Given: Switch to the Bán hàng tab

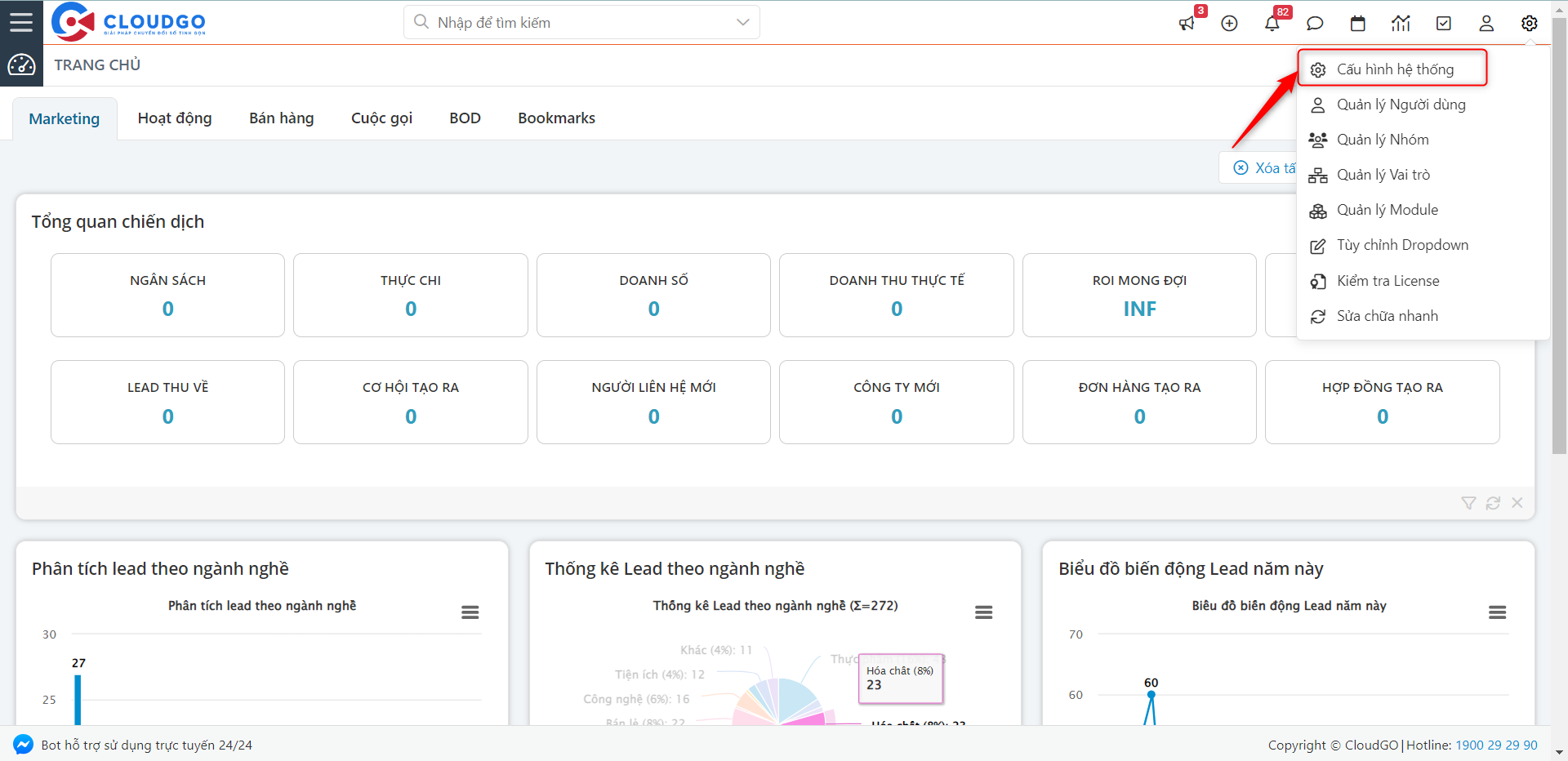Looking at the screenshot, I should [281, 118].
